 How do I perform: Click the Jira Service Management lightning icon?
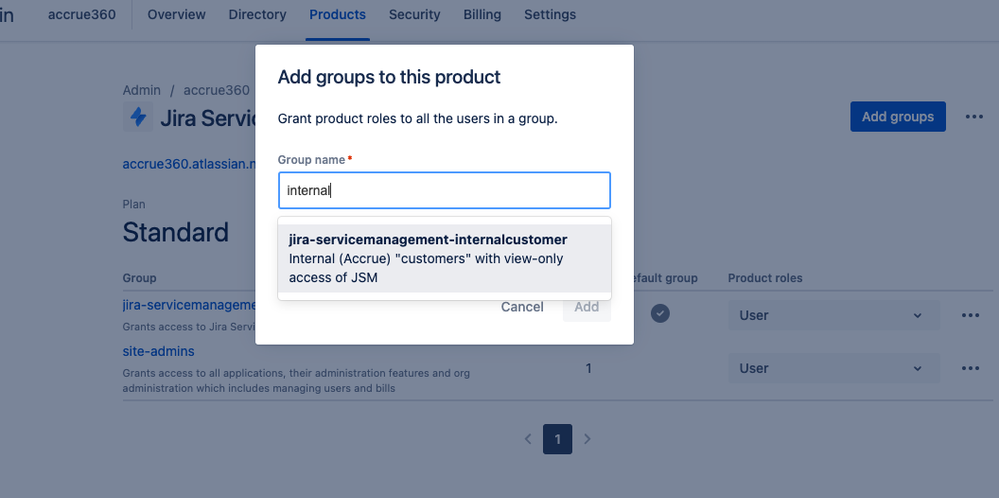coord(138,117)
